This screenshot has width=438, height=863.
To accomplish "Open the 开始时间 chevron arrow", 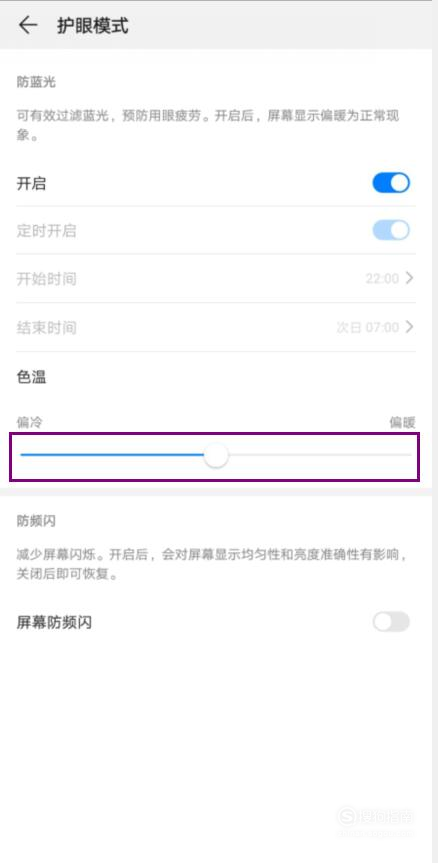I will click(x=409, y=278).
